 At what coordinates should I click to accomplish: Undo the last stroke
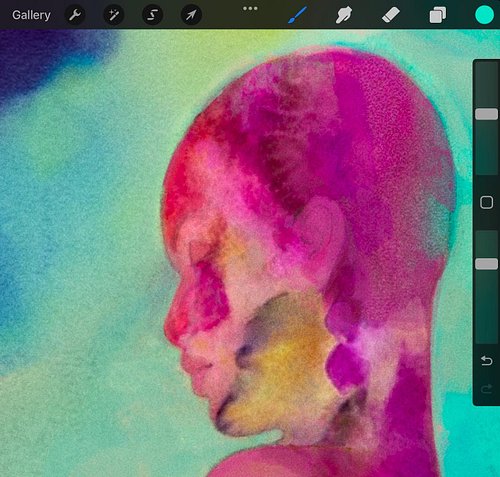tap(486, 361)
